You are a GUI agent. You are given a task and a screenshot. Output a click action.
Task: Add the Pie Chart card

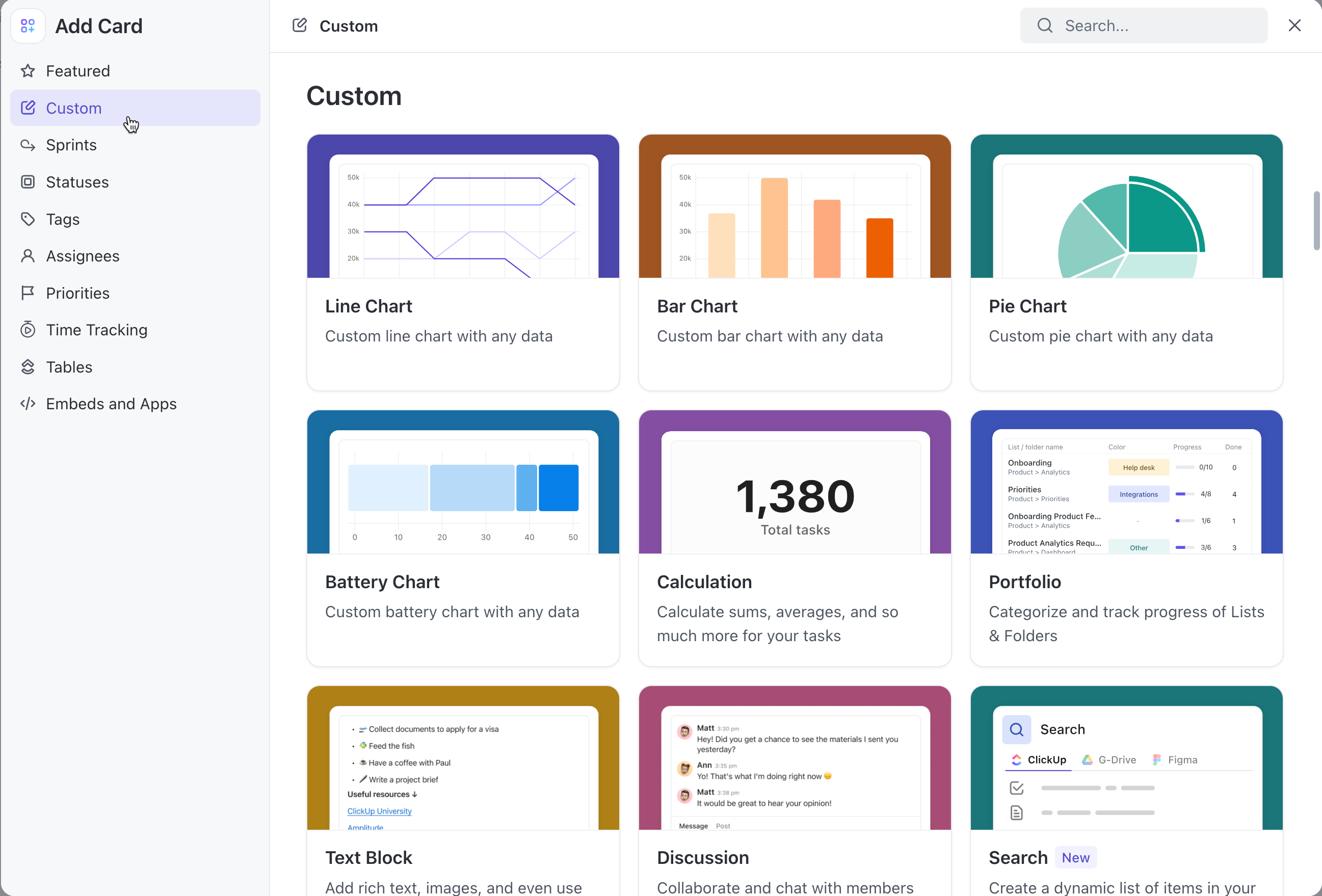[x=1126, y=261]
